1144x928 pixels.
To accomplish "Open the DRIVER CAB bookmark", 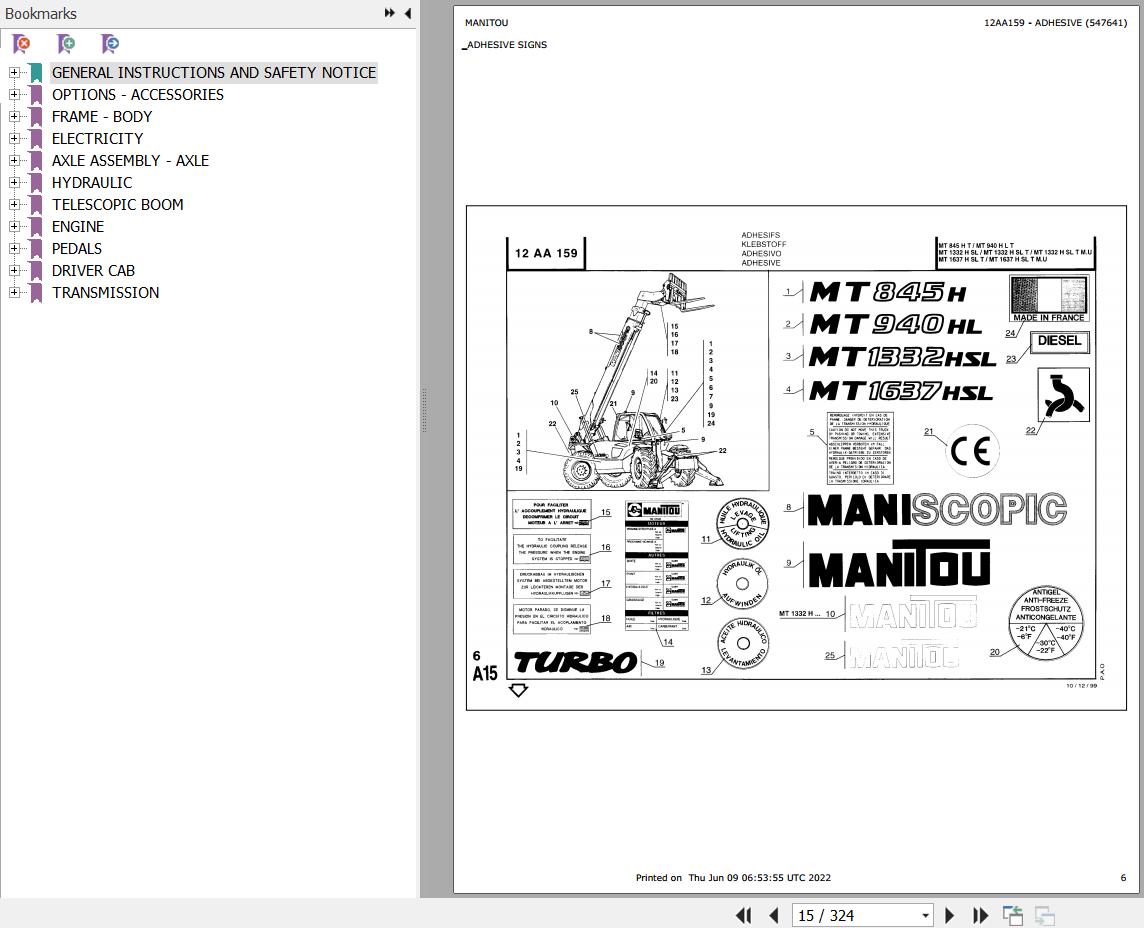I will tap(93, 270).
